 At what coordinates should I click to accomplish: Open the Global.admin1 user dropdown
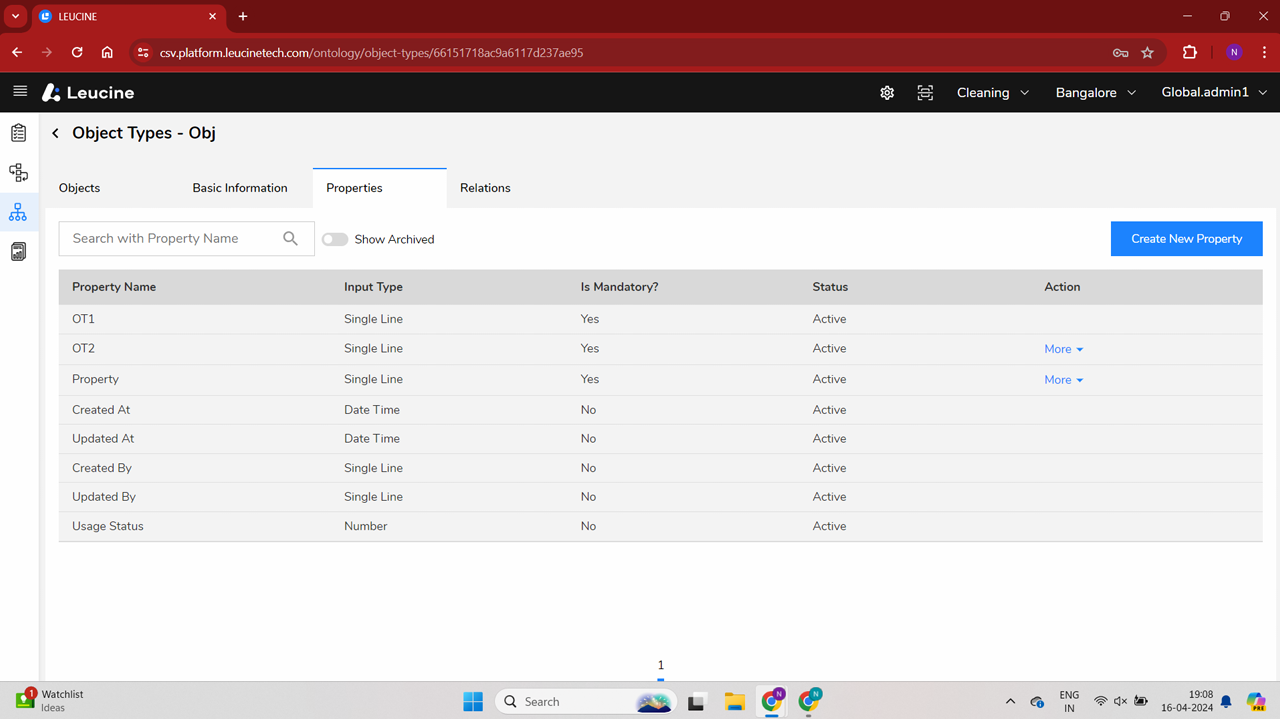tap(1214, 92)
